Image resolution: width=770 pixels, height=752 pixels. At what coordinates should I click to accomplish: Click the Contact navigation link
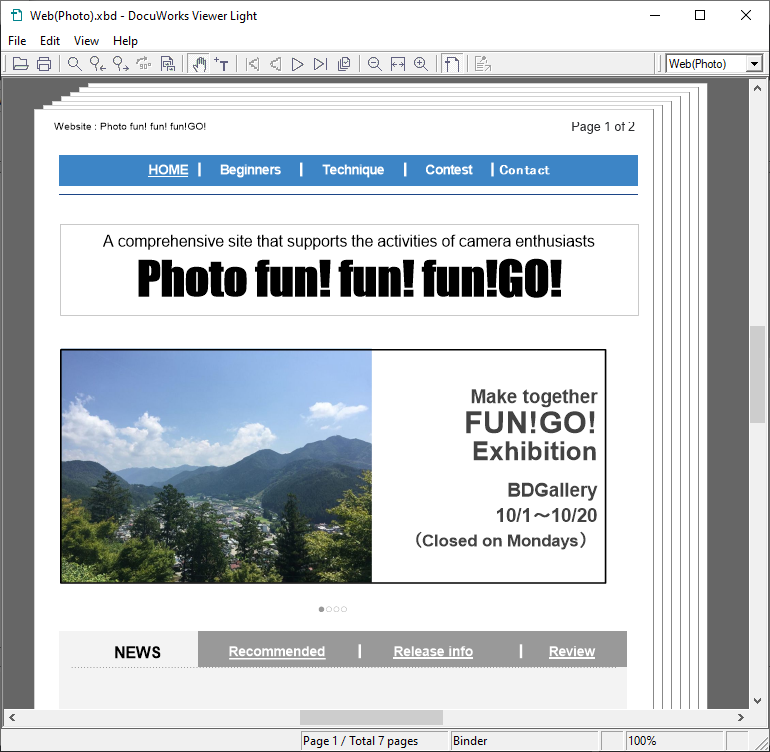tap(524, 170)
